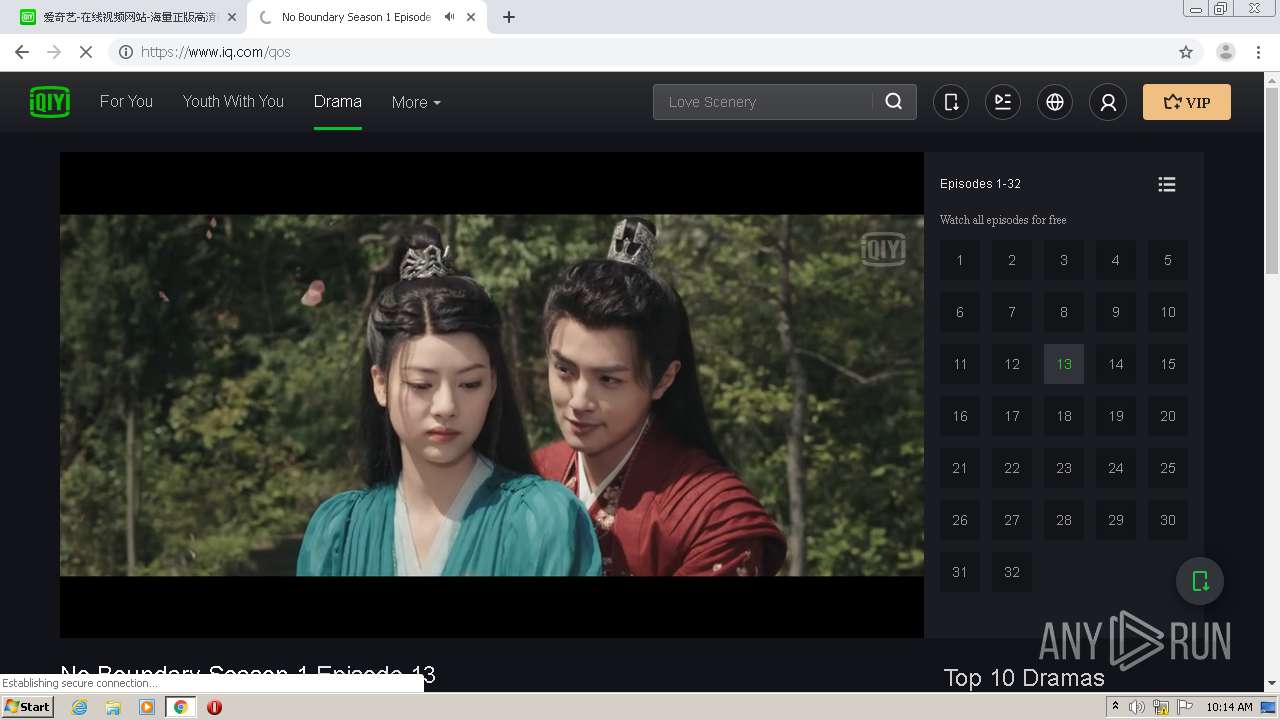Go back with browser back arrow
This screenshot has height=720, width=1280.
tap(22, 52)
